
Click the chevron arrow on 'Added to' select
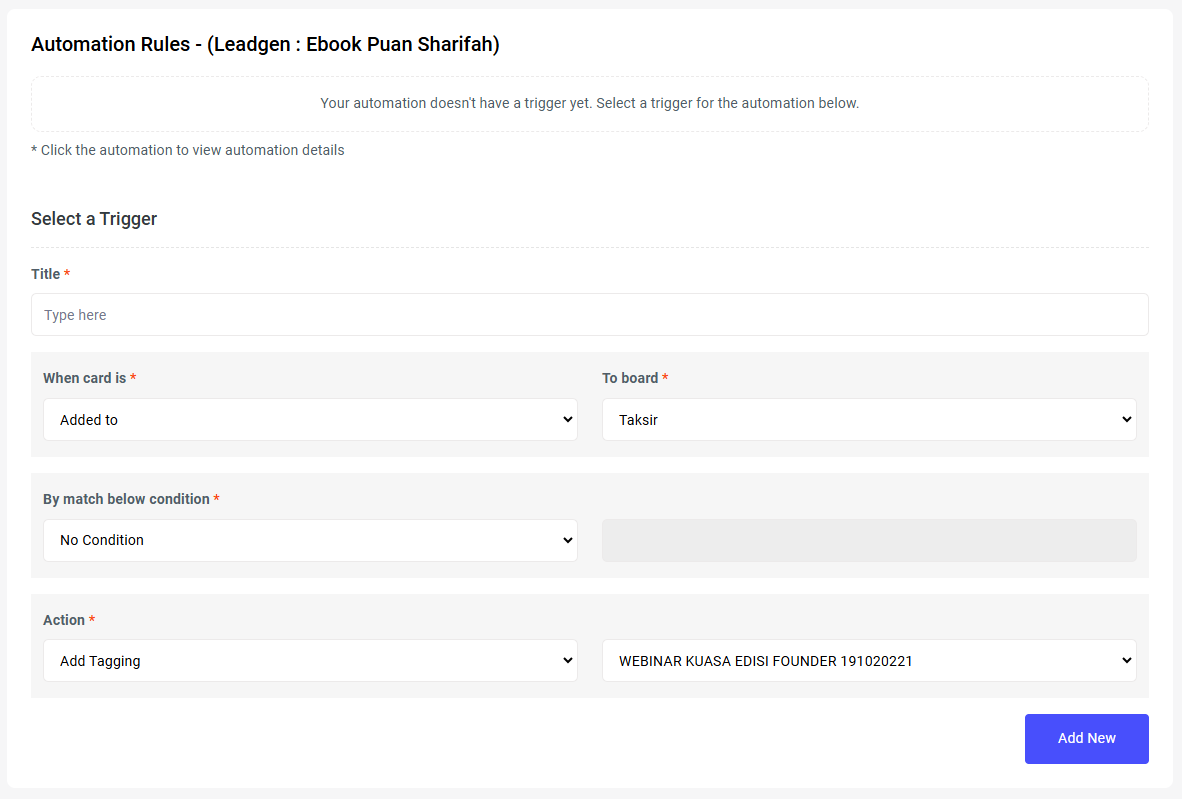(567, 420)
